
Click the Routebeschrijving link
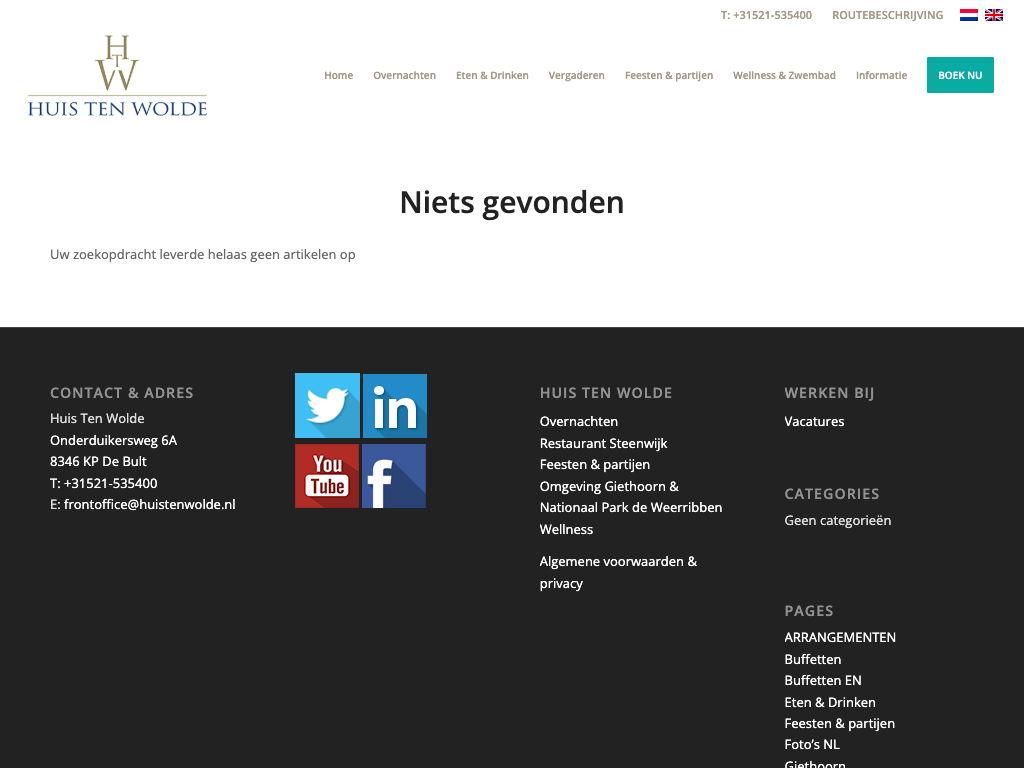point(887,15)
